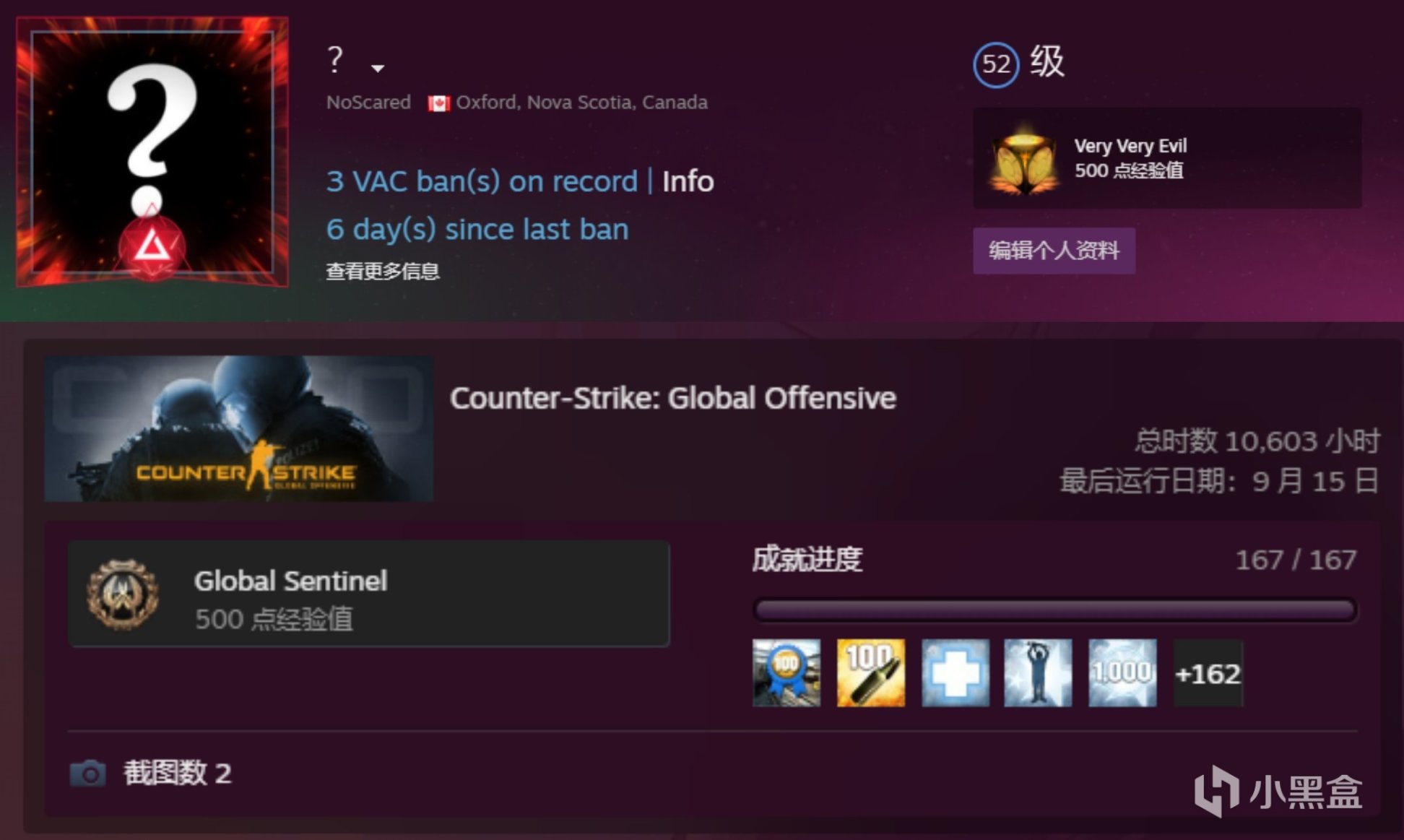
Task: Select the blue ribbon 100 achievement icon
Action: point(786,673)
